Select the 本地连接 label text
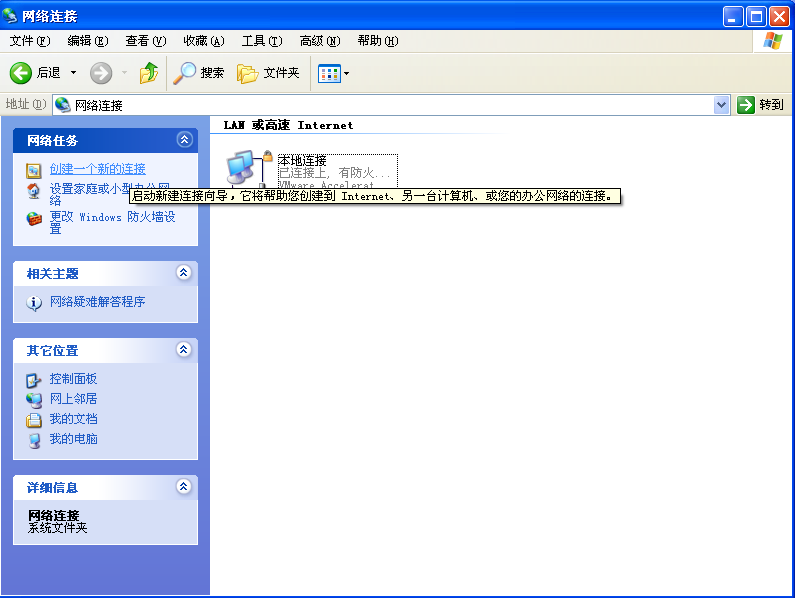 (x=303, y=161)
